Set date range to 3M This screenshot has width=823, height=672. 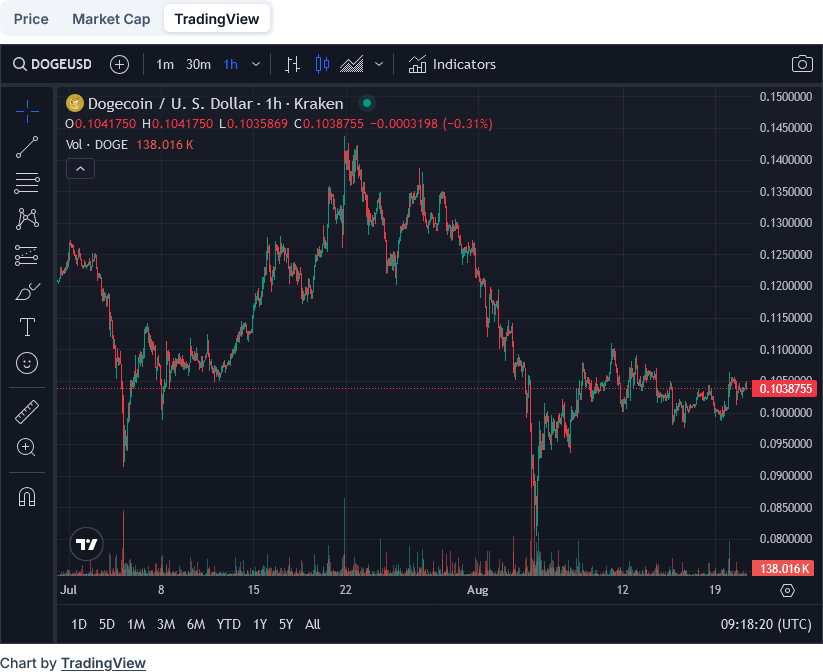pyautogui.click(x=166, y=624)
